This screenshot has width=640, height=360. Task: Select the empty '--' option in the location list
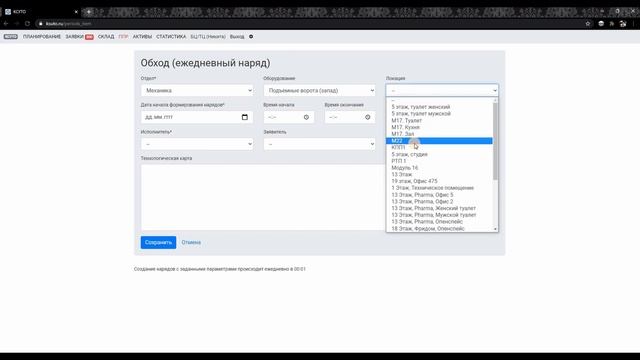click(x=439, y=100)
